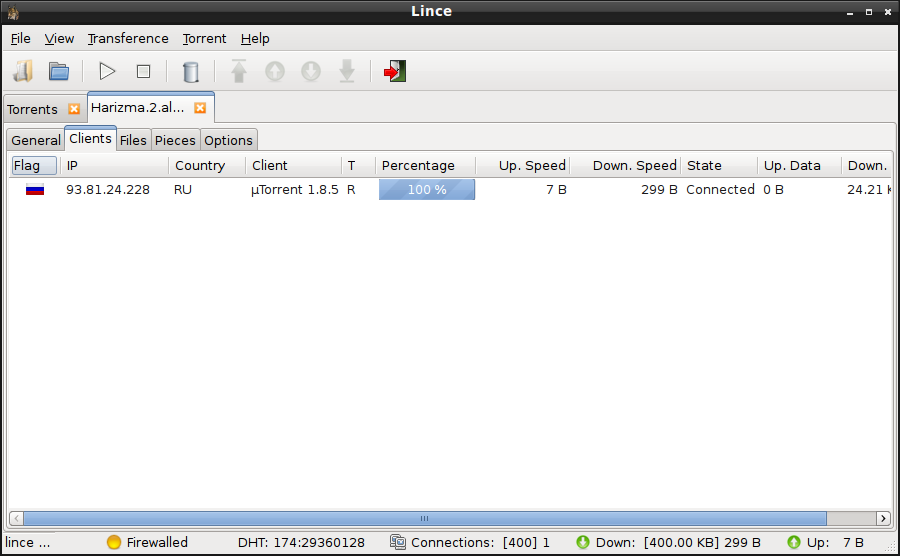Sort by the Client column header
The height and width of the screenshot is (556, 900).
tap(293, 166)
